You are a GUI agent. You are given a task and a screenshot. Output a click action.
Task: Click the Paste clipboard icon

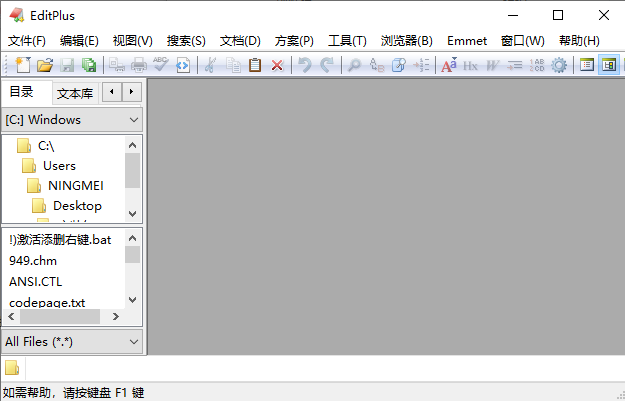click(x=255, y=65)
